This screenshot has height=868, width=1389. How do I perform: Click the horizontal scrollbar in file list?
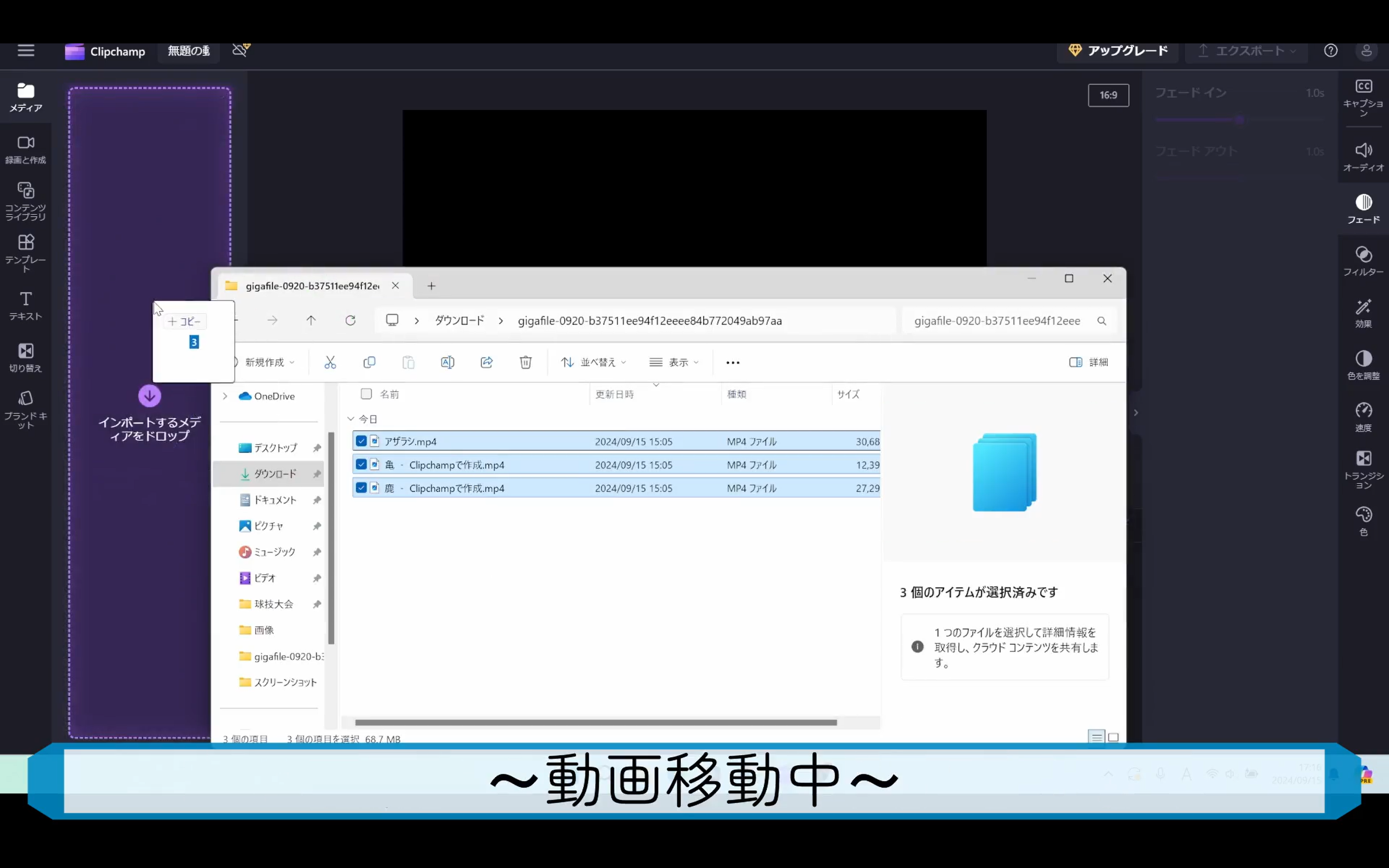(x=596, y=722)
